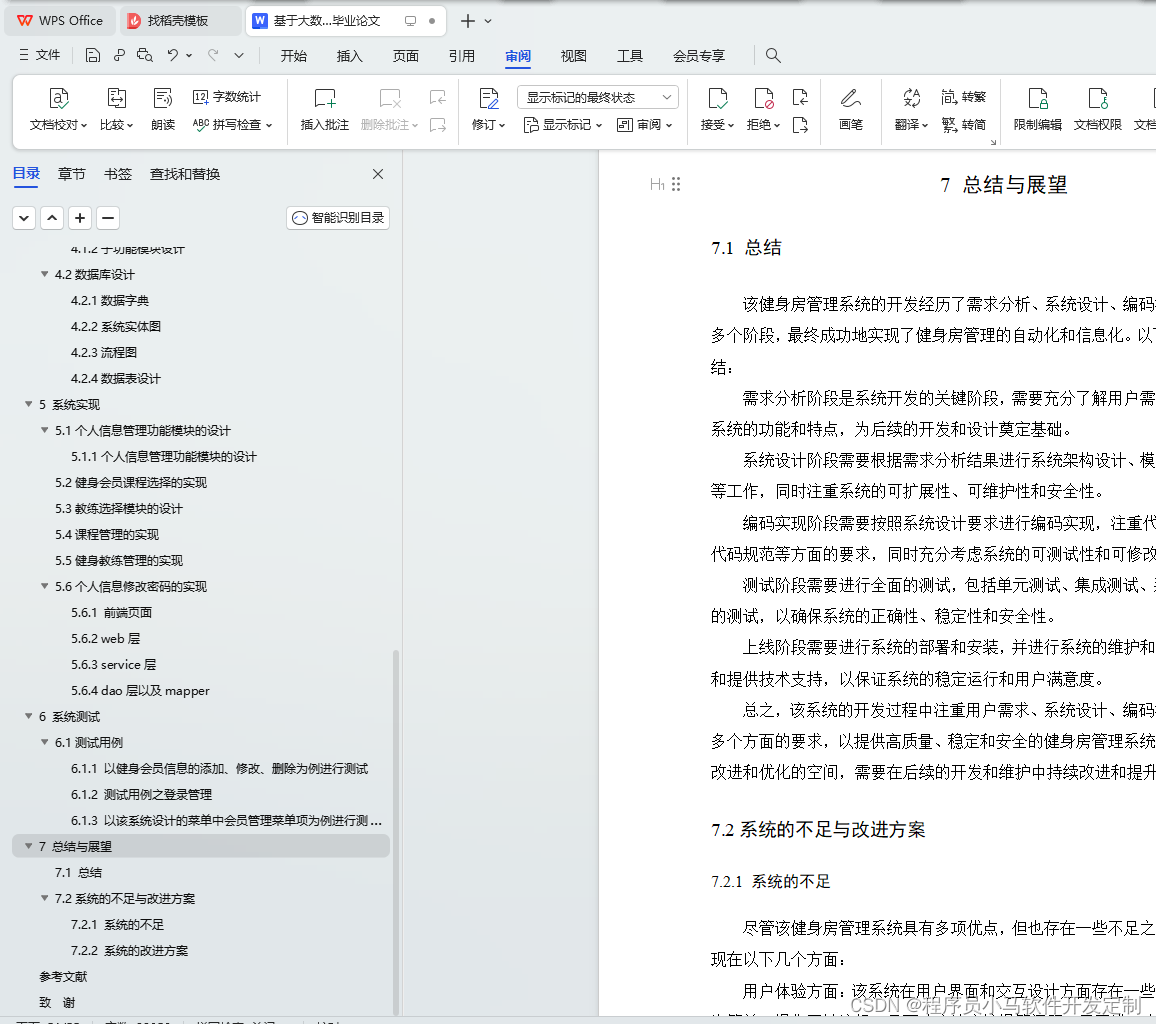Switch to the 插入 ribbon tab
The width and height of the screenshot is (1156, 1024).
click(x=349, y=56)
